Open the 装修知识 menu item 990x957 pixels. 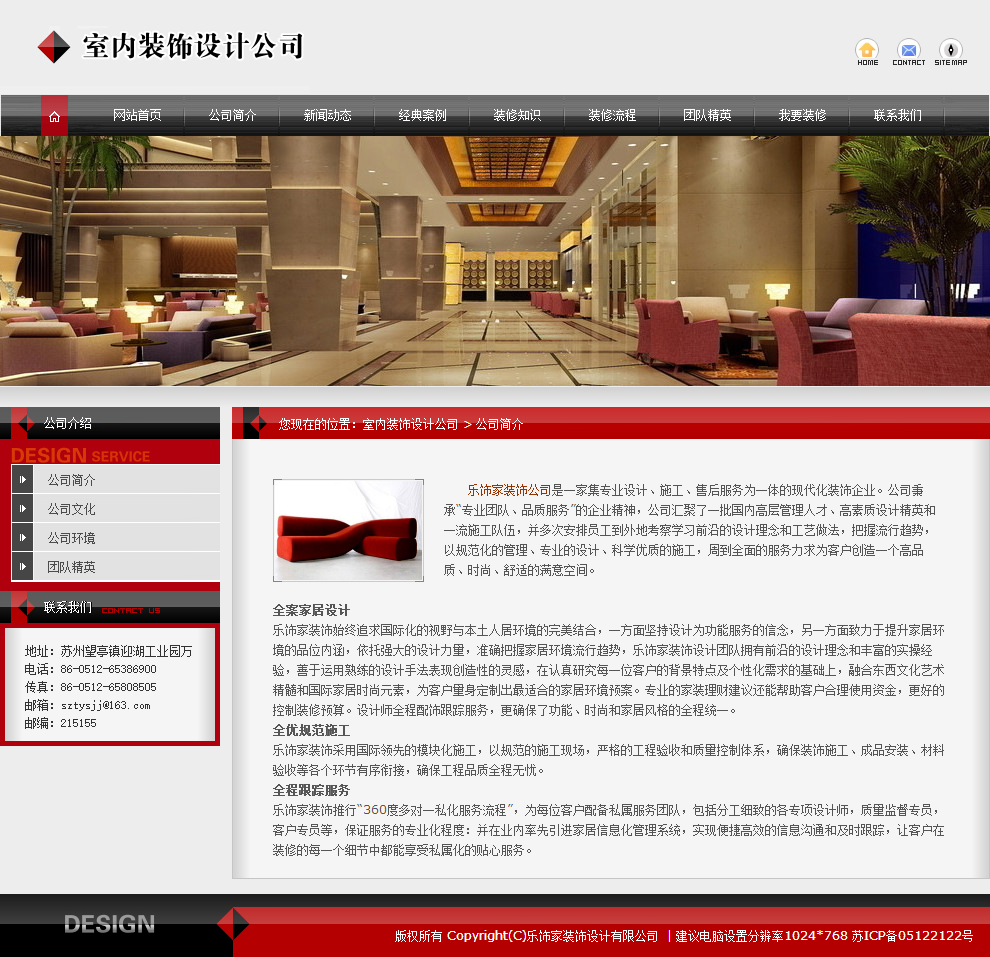tap(518, 115)
